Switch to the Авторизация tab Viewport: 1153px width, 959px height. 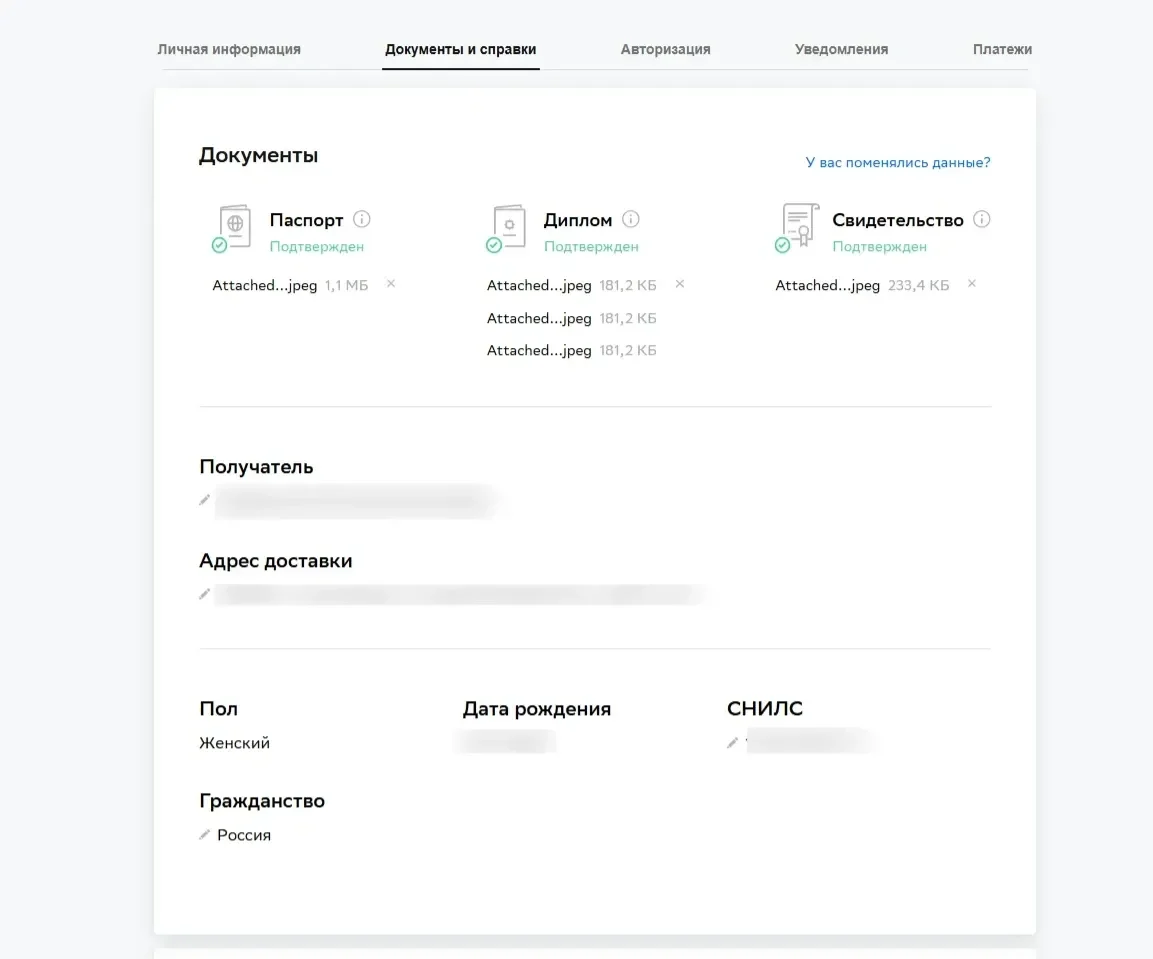665,49
